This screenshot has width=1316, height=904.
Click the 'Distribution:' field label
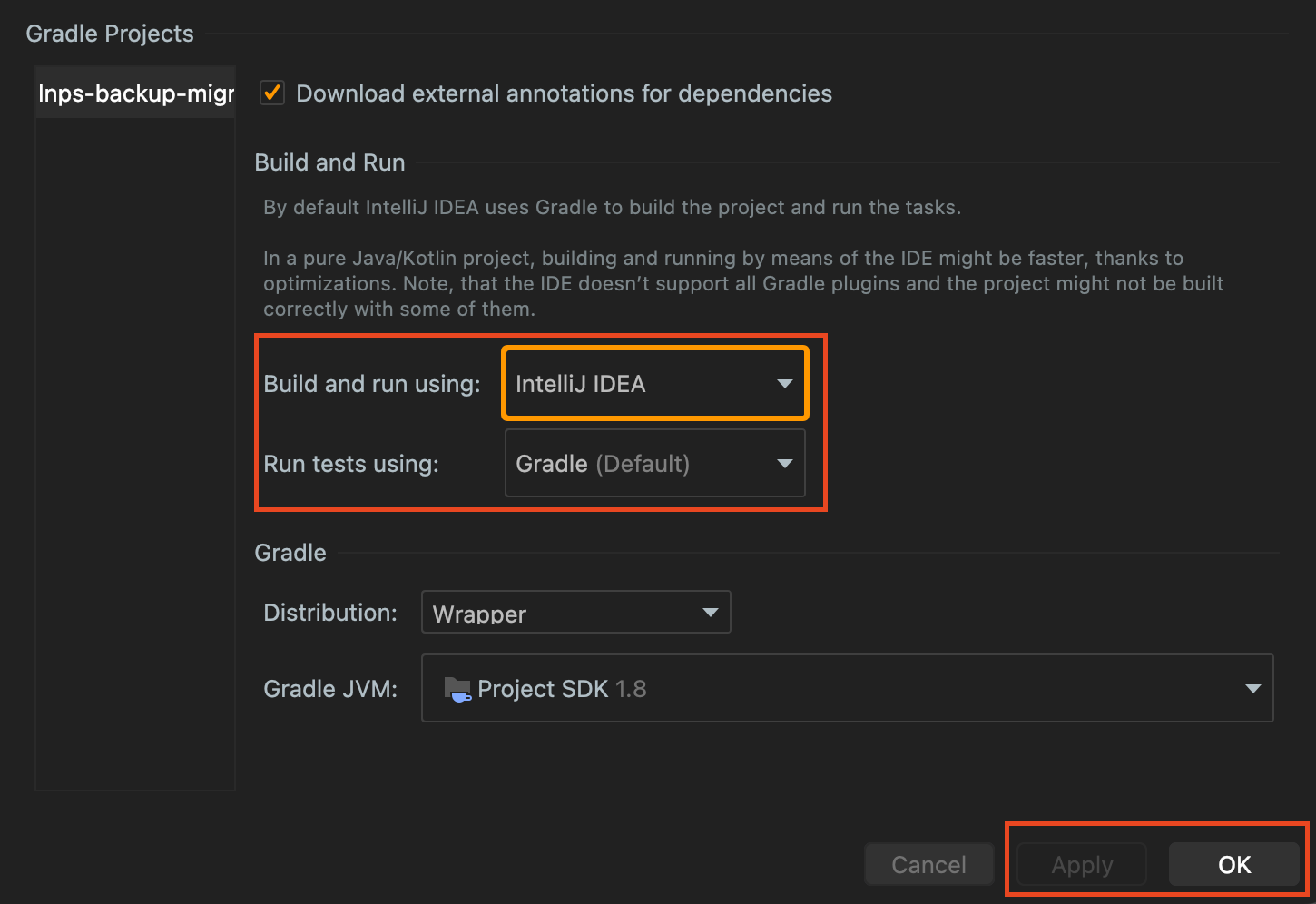click(330, 613)
